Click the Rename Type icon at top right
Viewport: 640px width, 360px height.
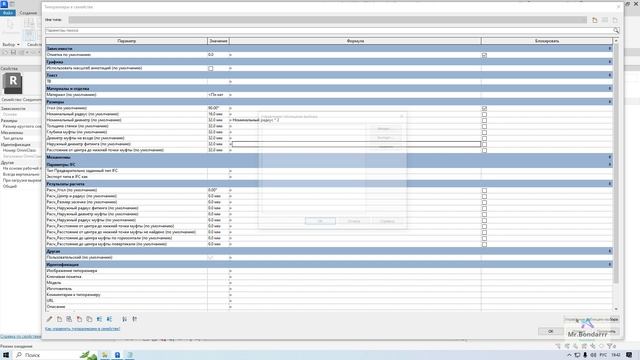(605, 20)
